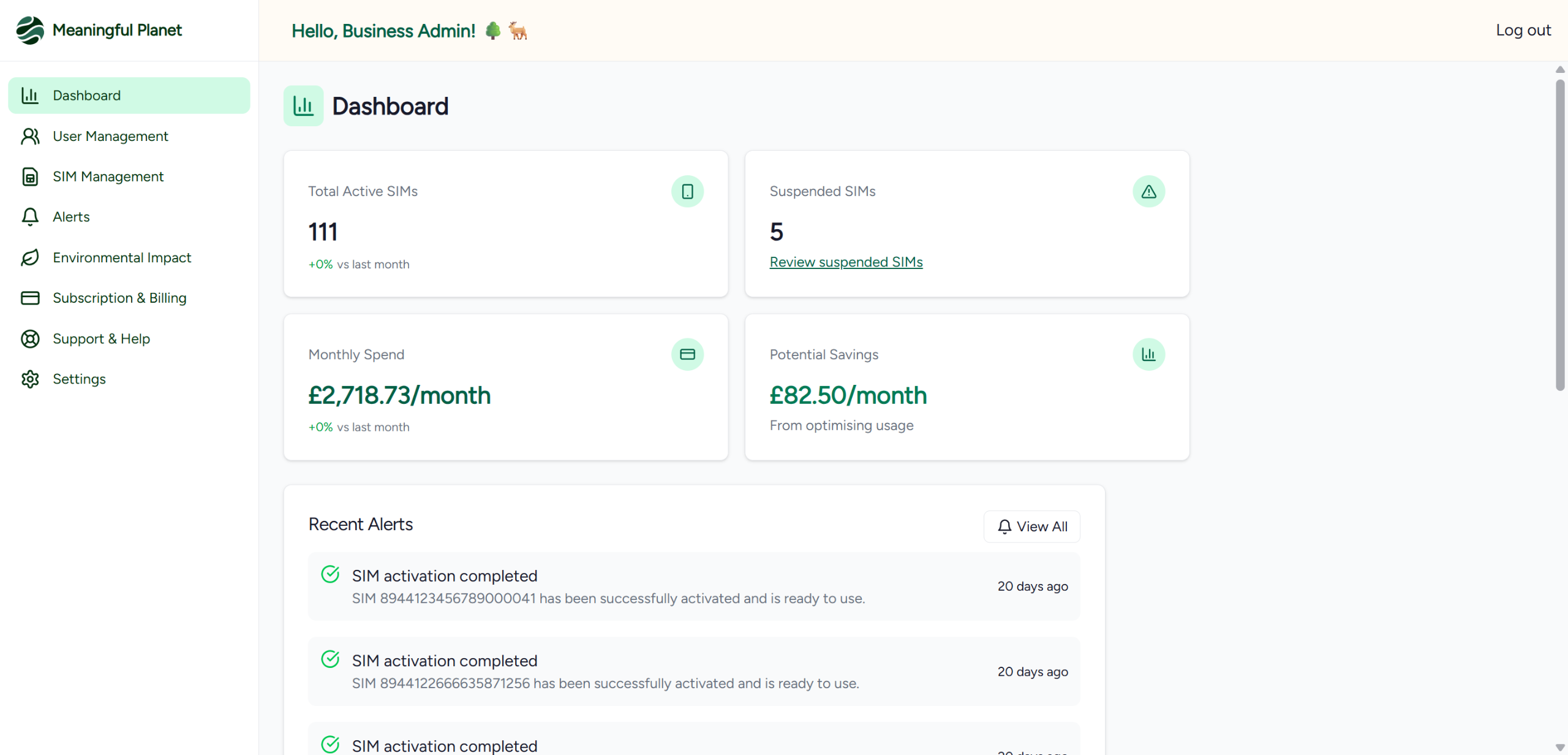Click the page's vertical scrollbar thumb
Screen dimensions: 1568x755
[x=1560, y=234]
